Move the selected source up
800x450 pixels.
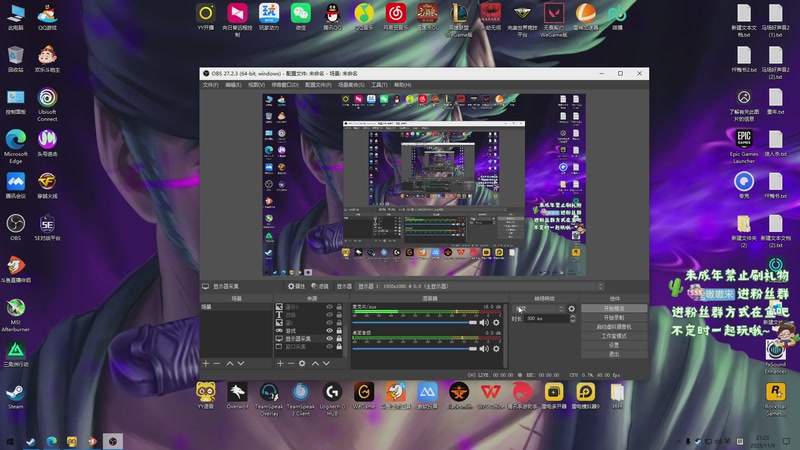pyautogui.click(x=315, y=363)
